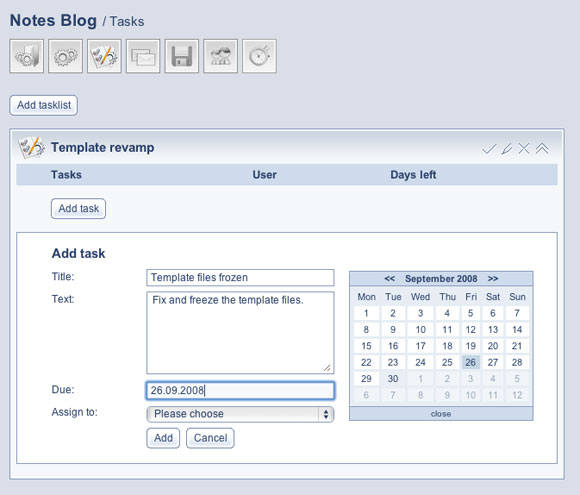Edit Template revamp tasklist with pencil icon
The height and width of the screenshot is (495, 580).
tap(507, 149)
